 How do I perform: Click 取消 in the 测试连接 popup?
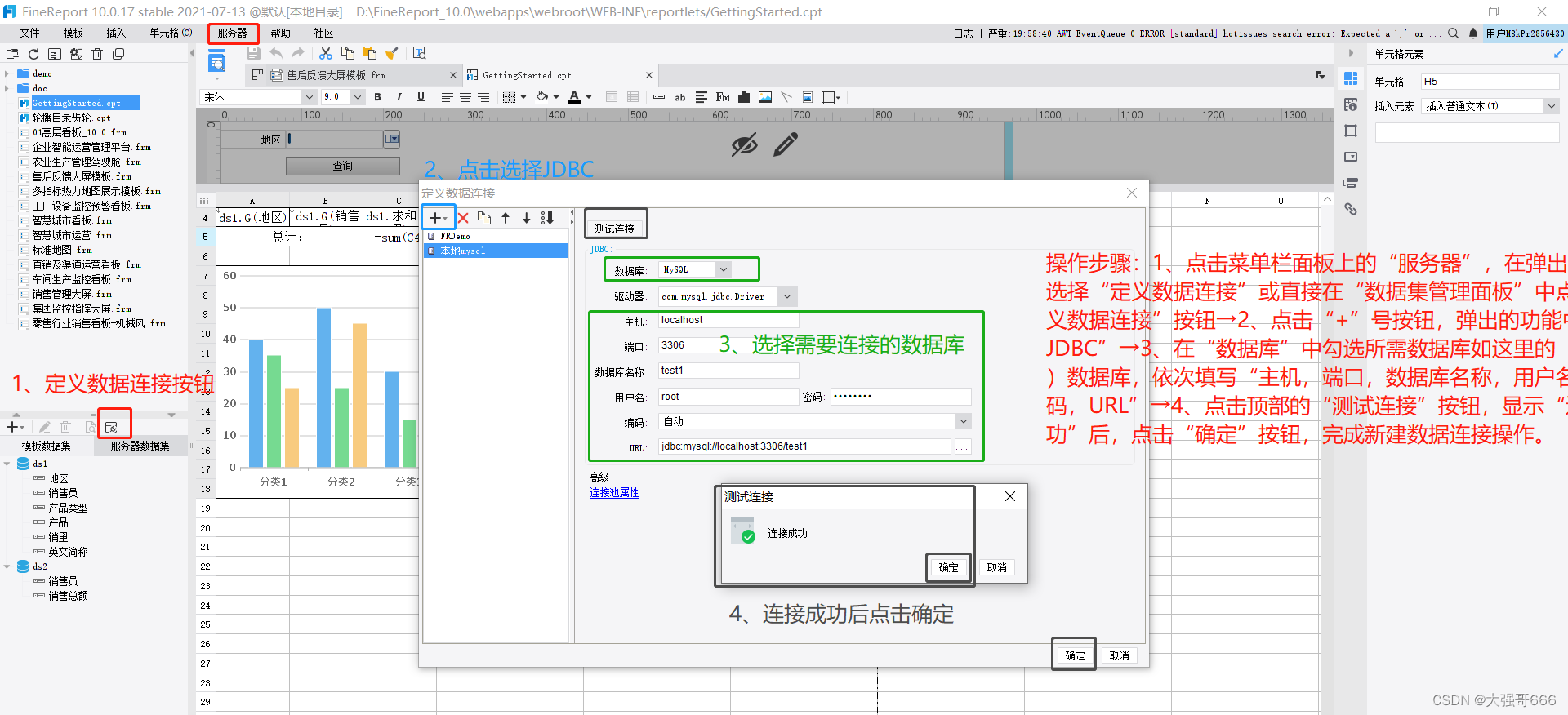tap(996, 567)
